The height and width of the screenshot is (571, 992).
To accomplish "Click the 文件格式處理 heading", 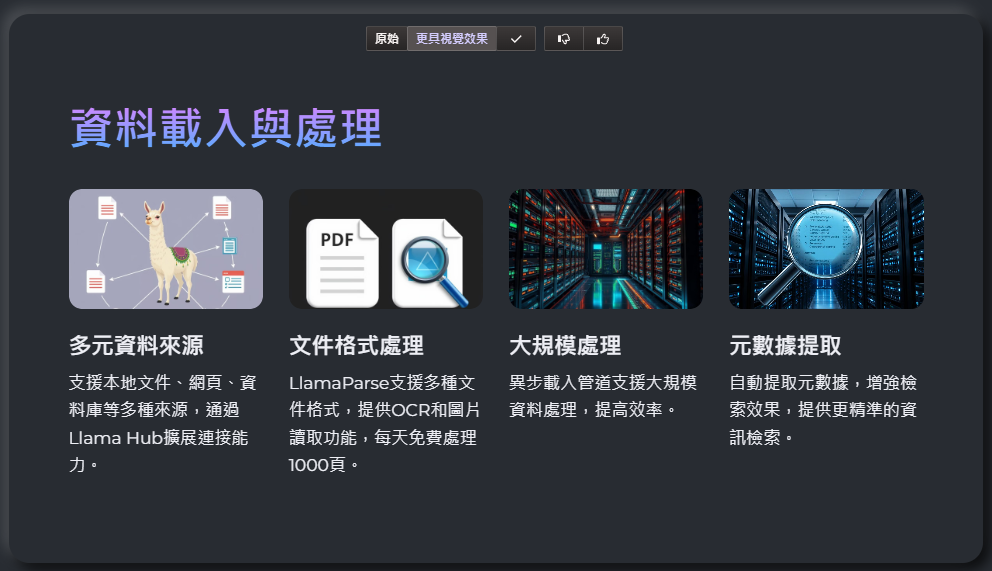I will (x=356, y=346).
